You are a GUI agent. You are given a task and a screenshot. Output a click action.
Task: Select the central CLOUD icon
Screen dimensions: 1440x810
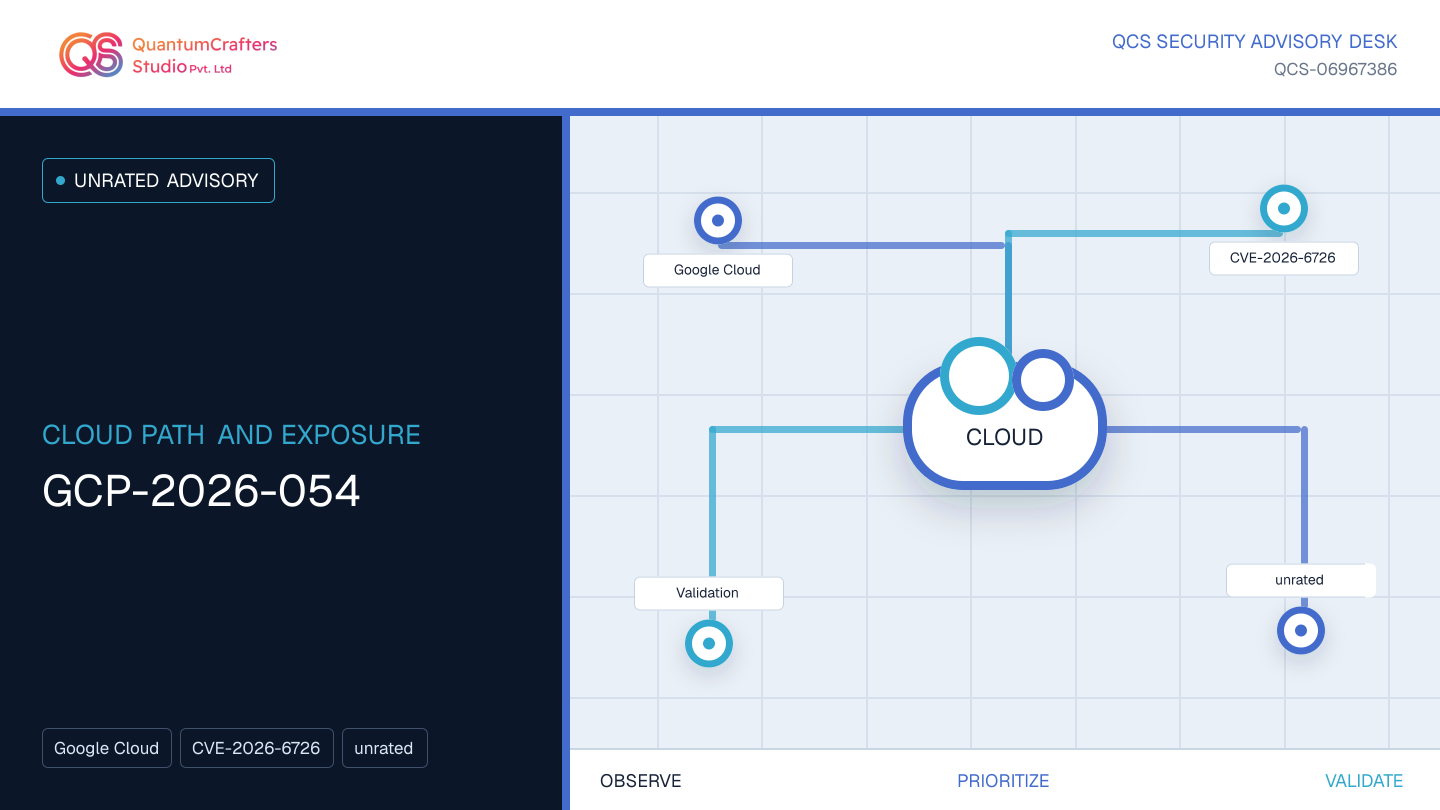[x=1005, y=414]
